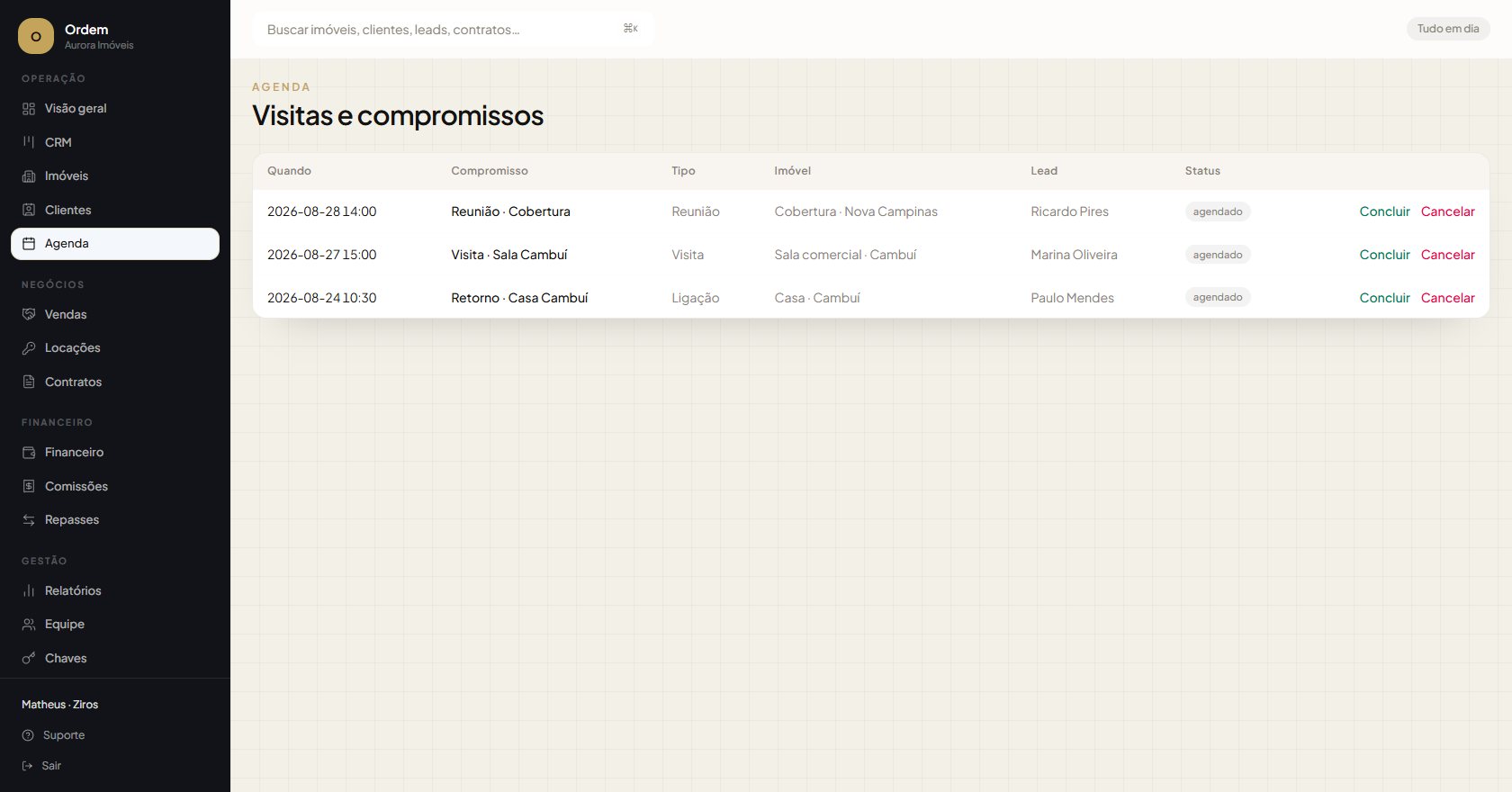Open Vendas handshake icon
The width and height of the screenshot is (1512, 792).
pos(29,314)
